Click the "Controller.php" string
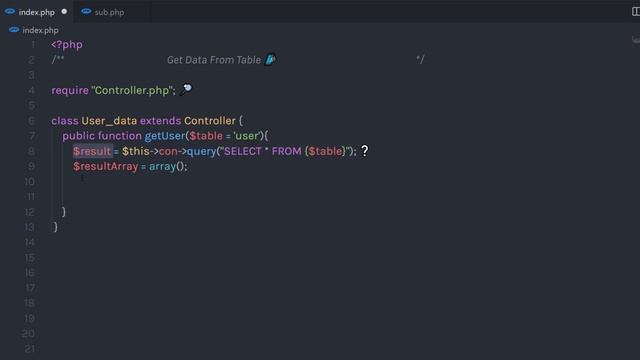This screenshot has height=360, width=640. [132, 90]
